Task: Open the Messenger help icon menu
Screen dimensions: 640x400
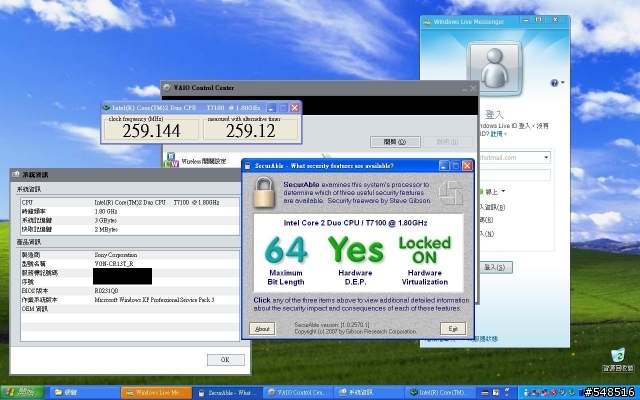Action: [x=557, y=83]
